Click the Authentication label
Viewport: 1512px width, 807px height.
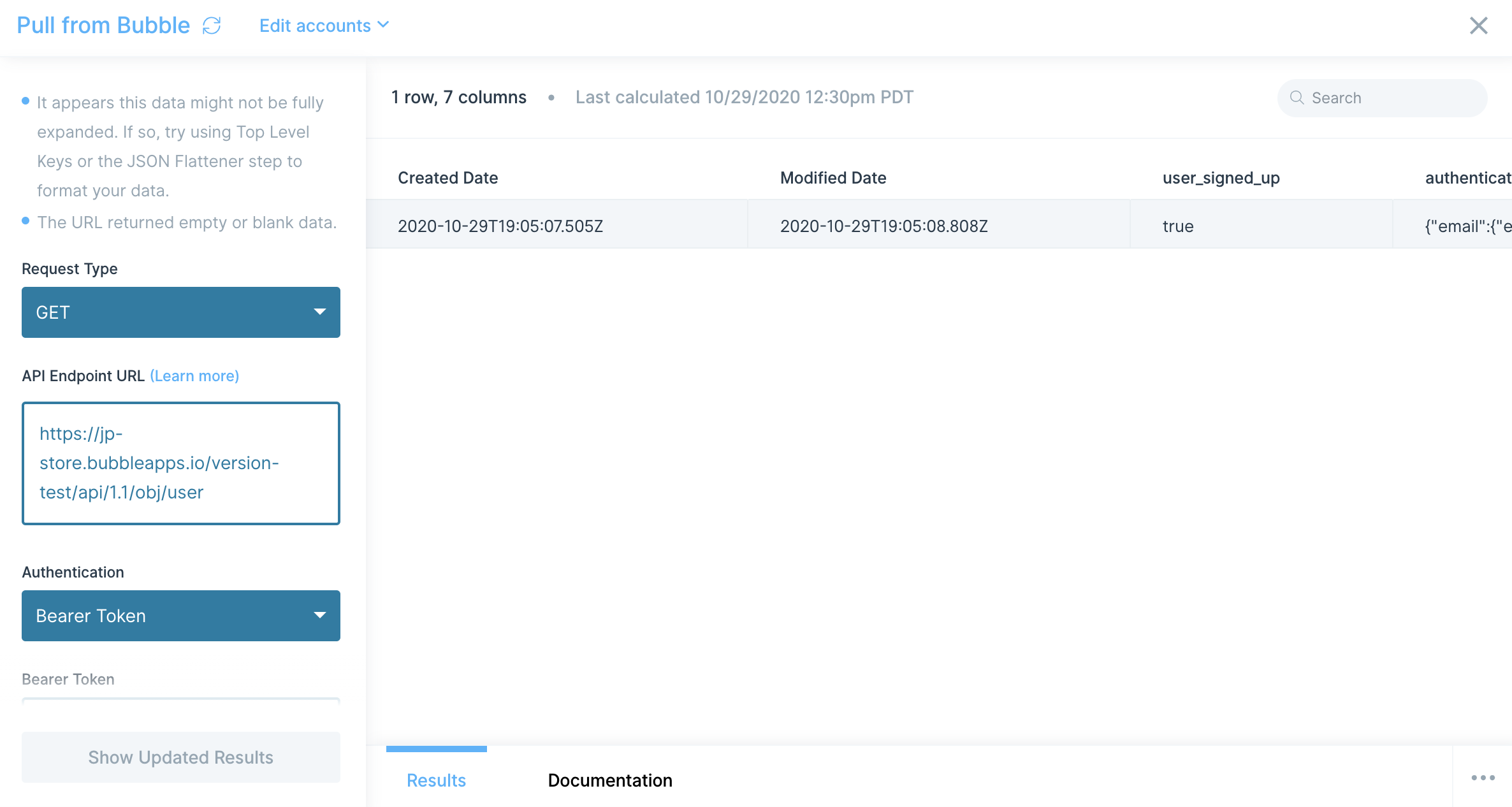pyautogui.click(x=73, y=572)
